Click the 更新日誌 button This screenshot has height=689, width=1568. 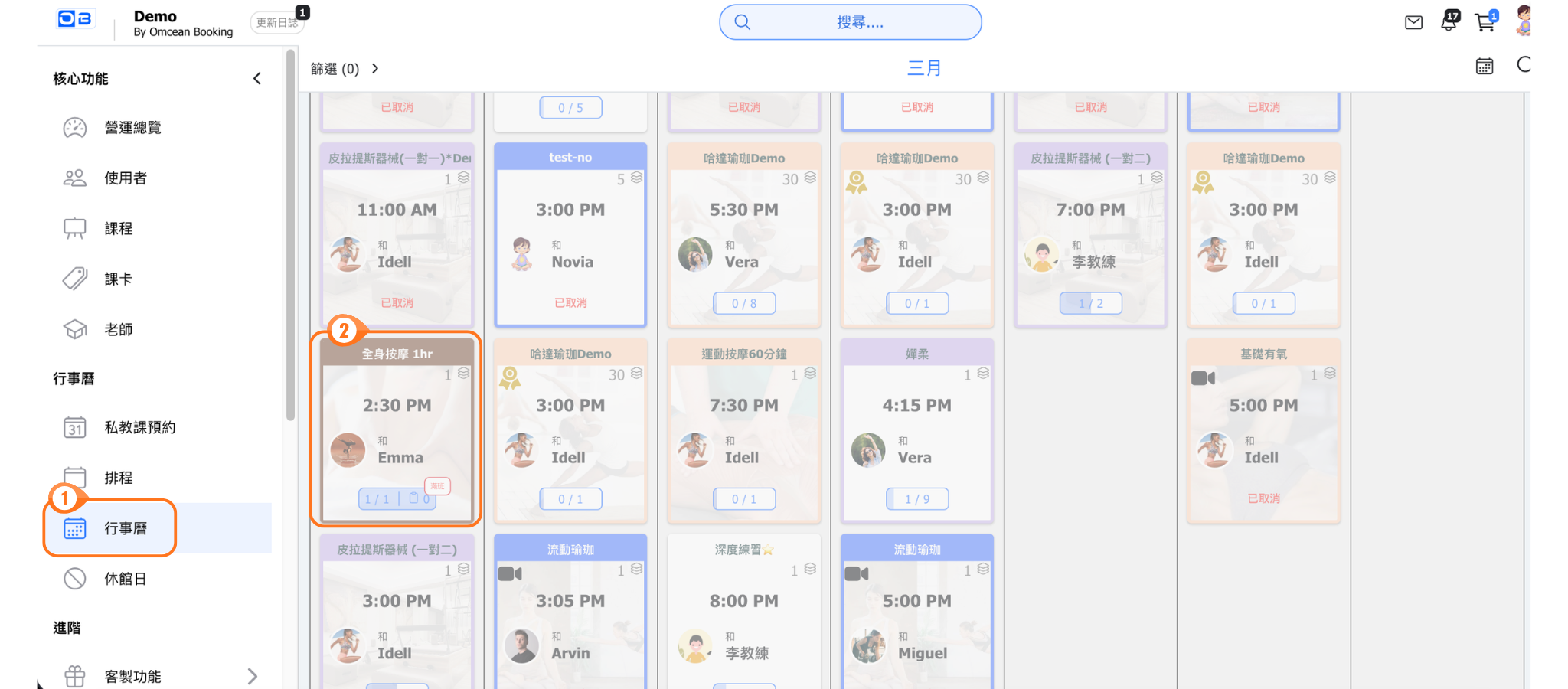tap(276, 23)
